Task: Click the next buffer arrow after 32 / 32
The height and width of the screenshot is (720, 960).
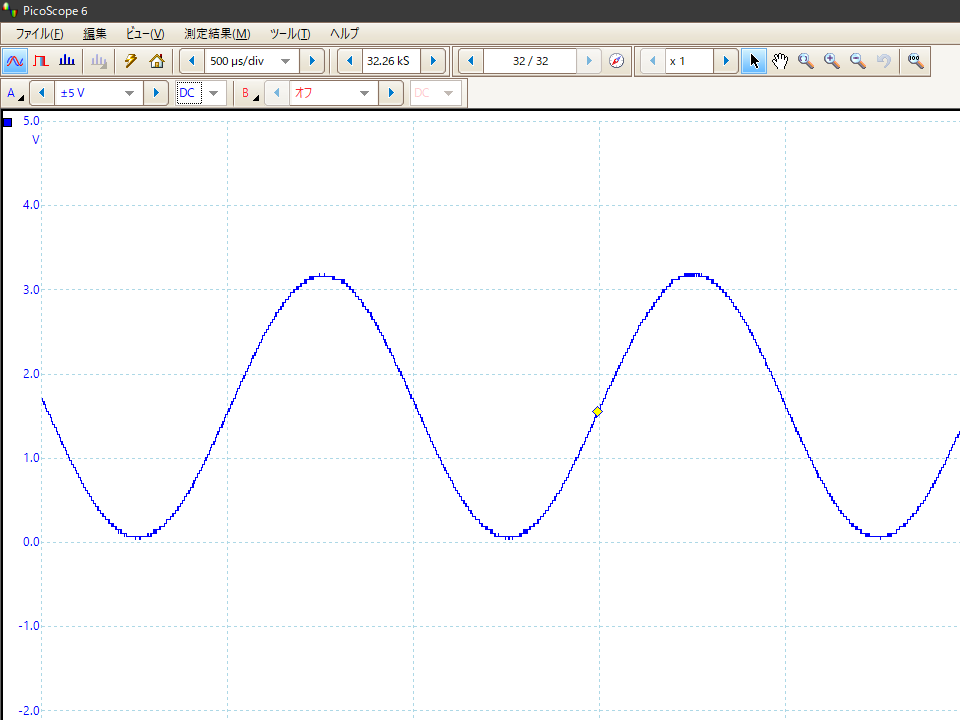Action: tap(589, 61)
